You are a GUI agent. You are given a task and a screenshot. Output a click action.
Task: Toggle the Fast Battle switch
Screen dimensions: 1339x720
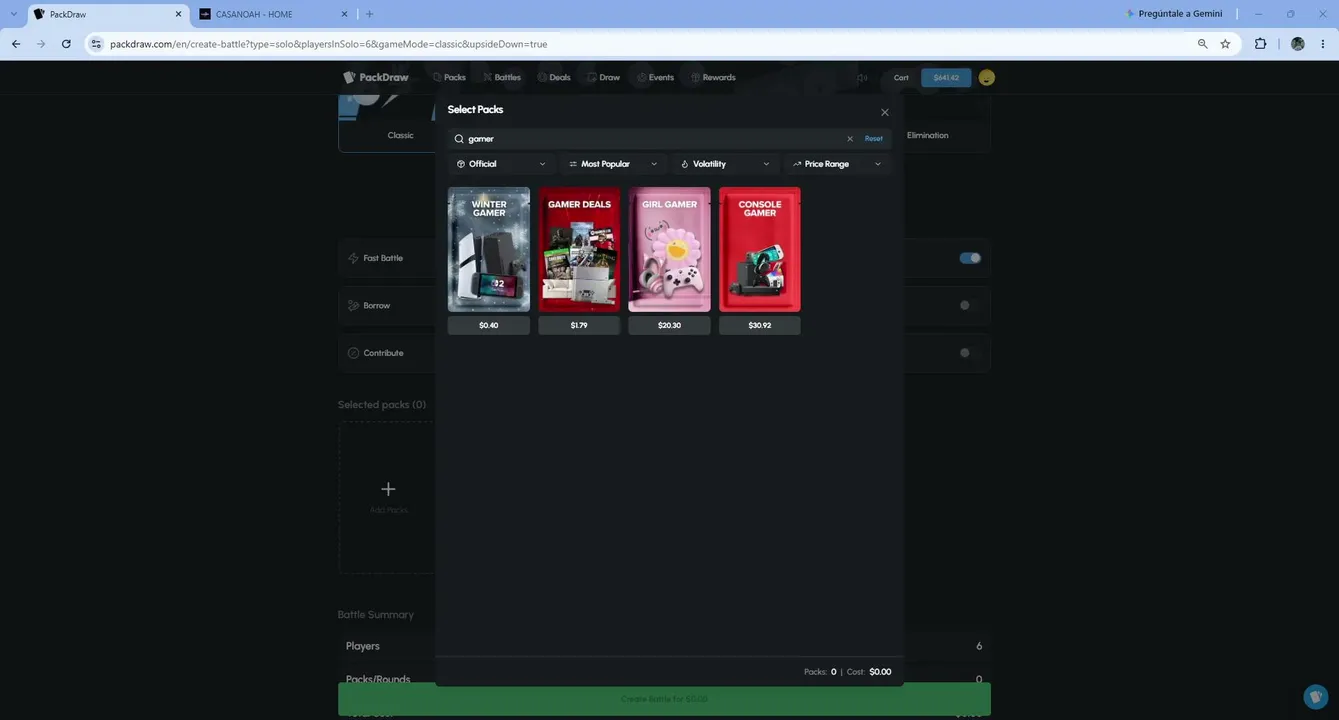tap(970, 258)
